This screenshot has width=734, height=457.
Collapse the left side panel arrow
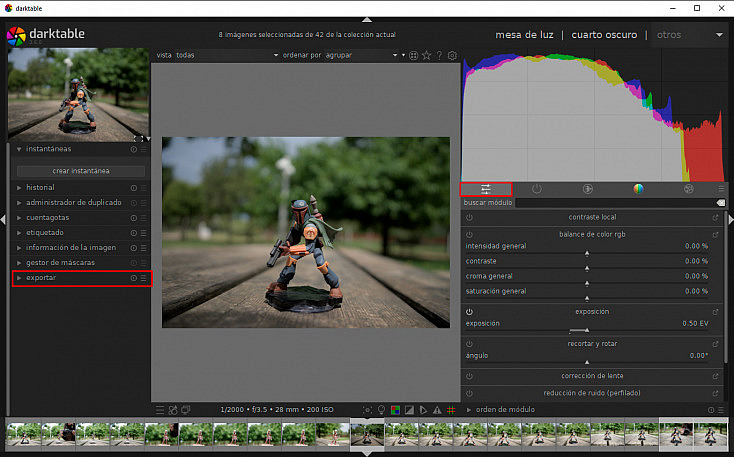(x=3, y=220)
